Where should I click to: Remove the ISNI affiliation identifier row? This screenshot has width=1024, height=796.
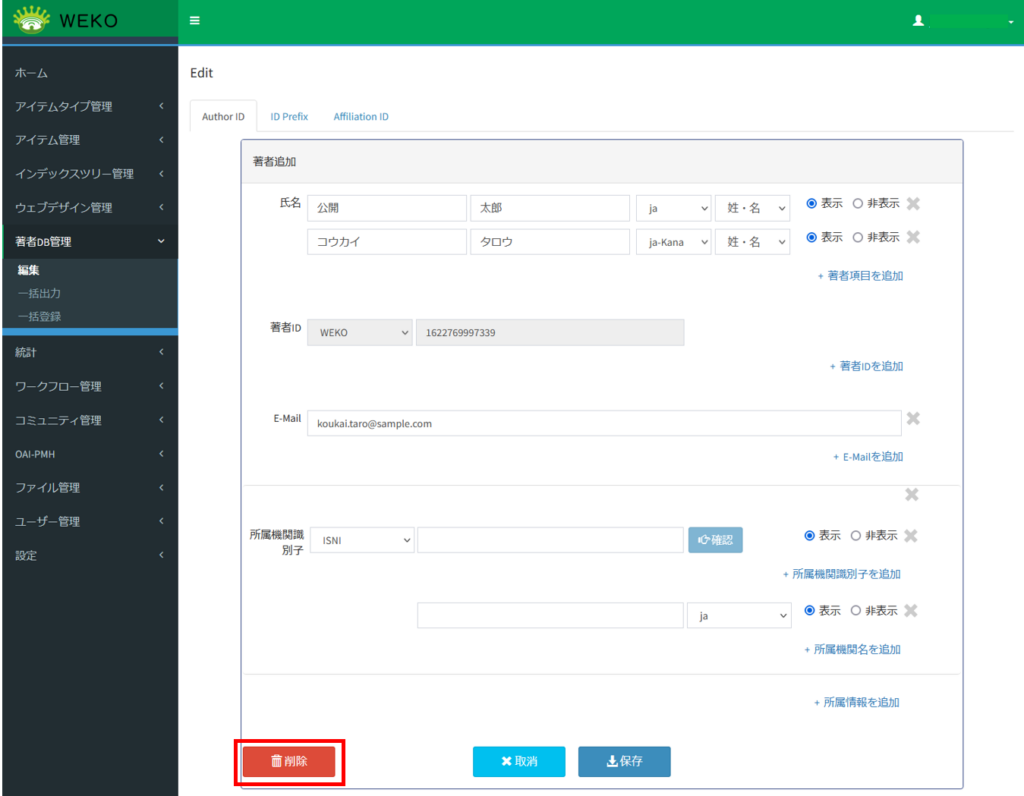[910, 536]
